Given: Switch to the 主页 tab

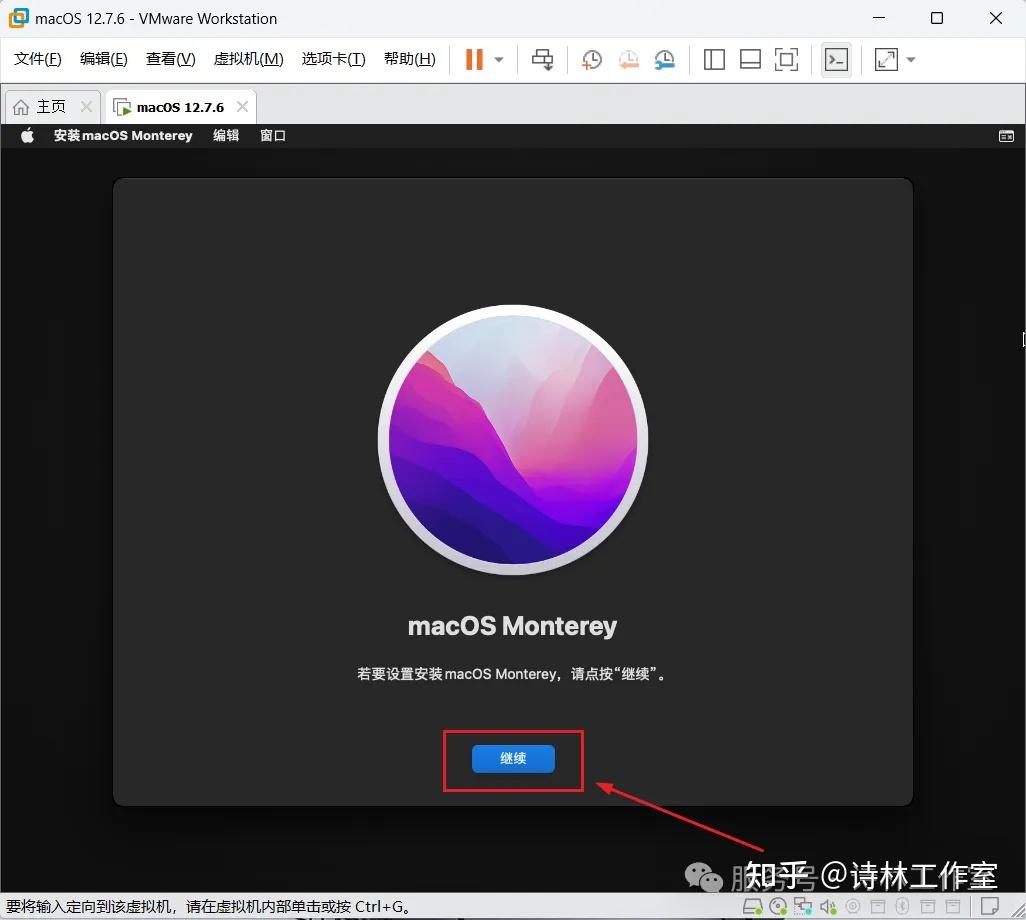Looking at the screenshot, I should point(51,107).
